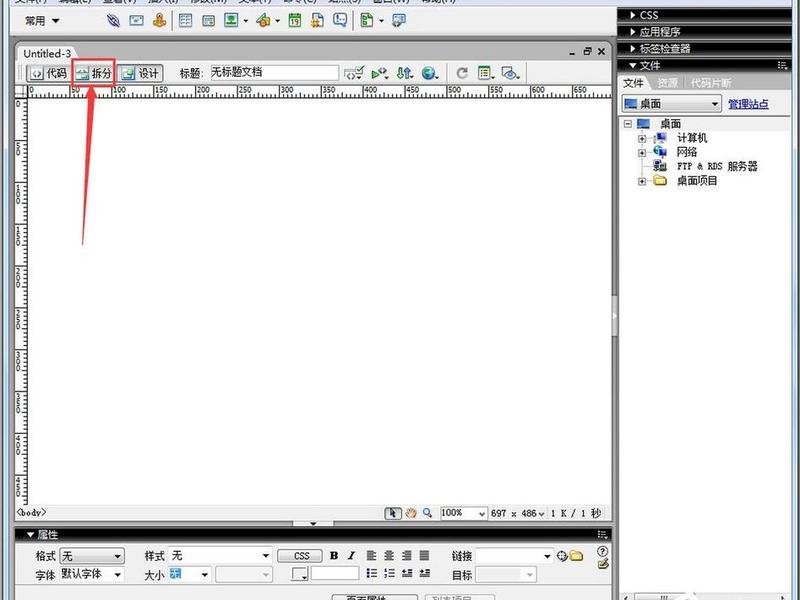This screenshot has width=800, height=600.
Task: Open the 大小 size dropdown
Action: point(190,574)
